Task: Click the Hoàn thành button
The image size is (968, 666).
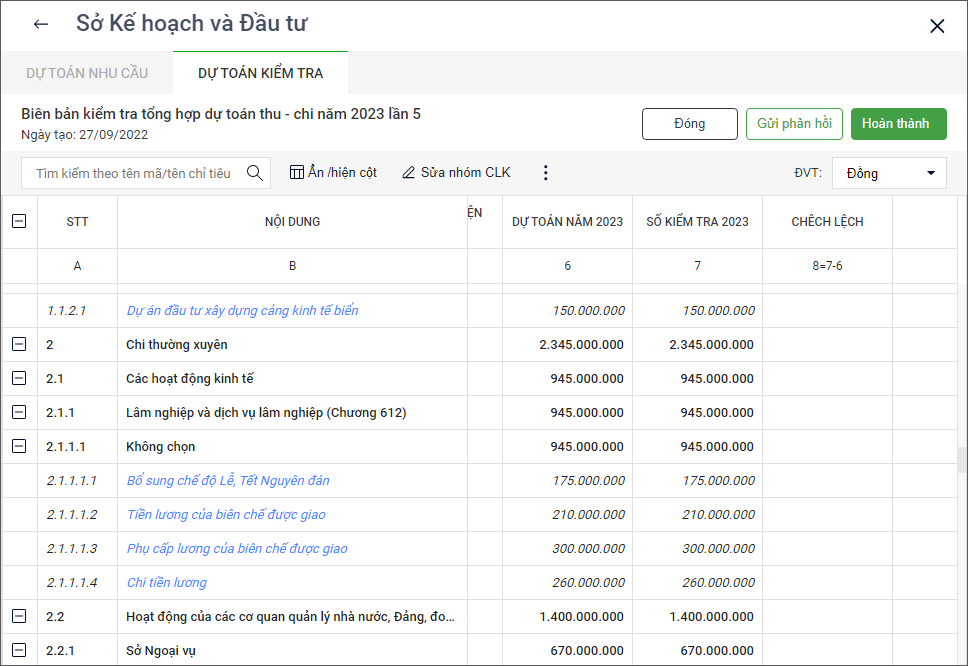Action: [x=896, y=124]
